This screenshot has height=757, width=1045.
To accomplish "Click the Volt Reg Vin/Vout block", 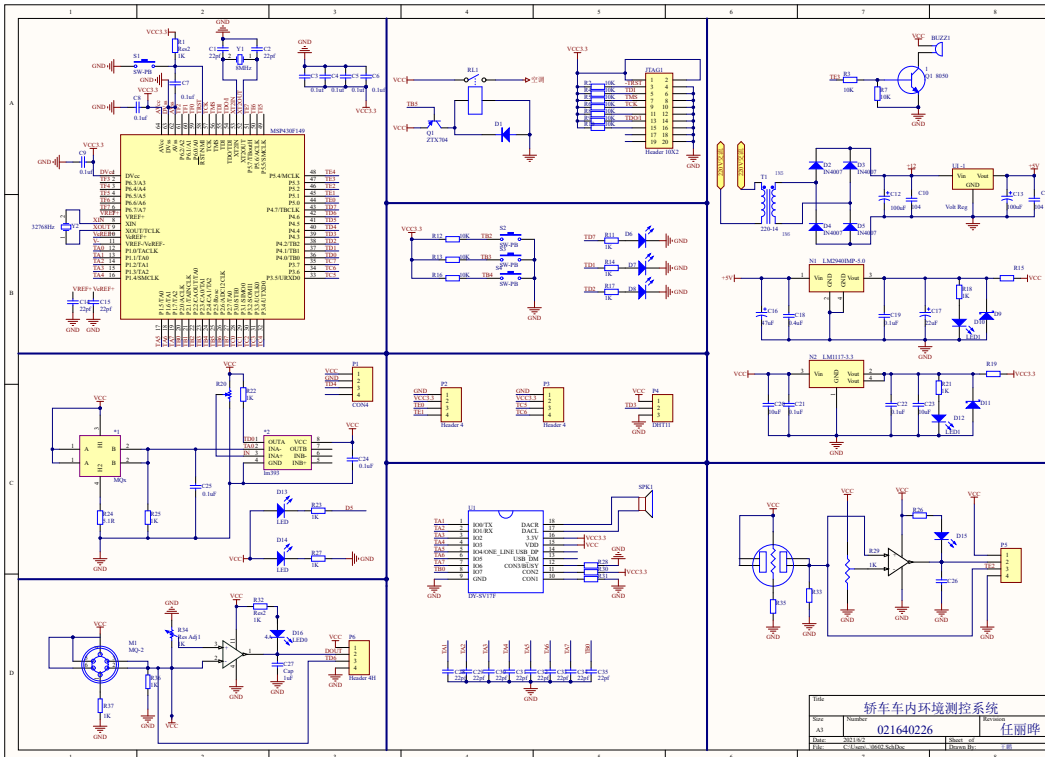I will tap(973, 179).
